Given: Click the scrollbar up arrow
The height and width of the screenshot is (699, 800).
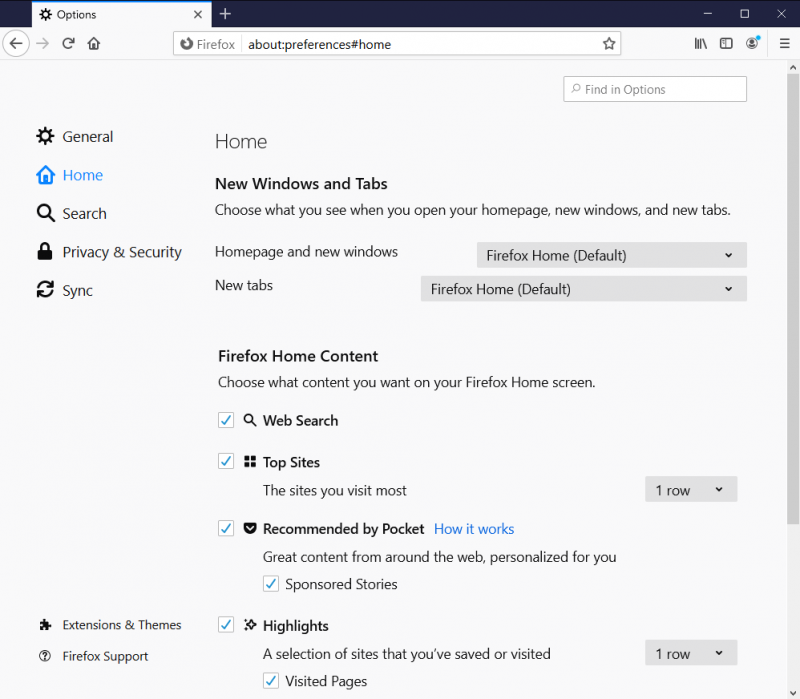Looking at the screenshot, I should (792, 67).
